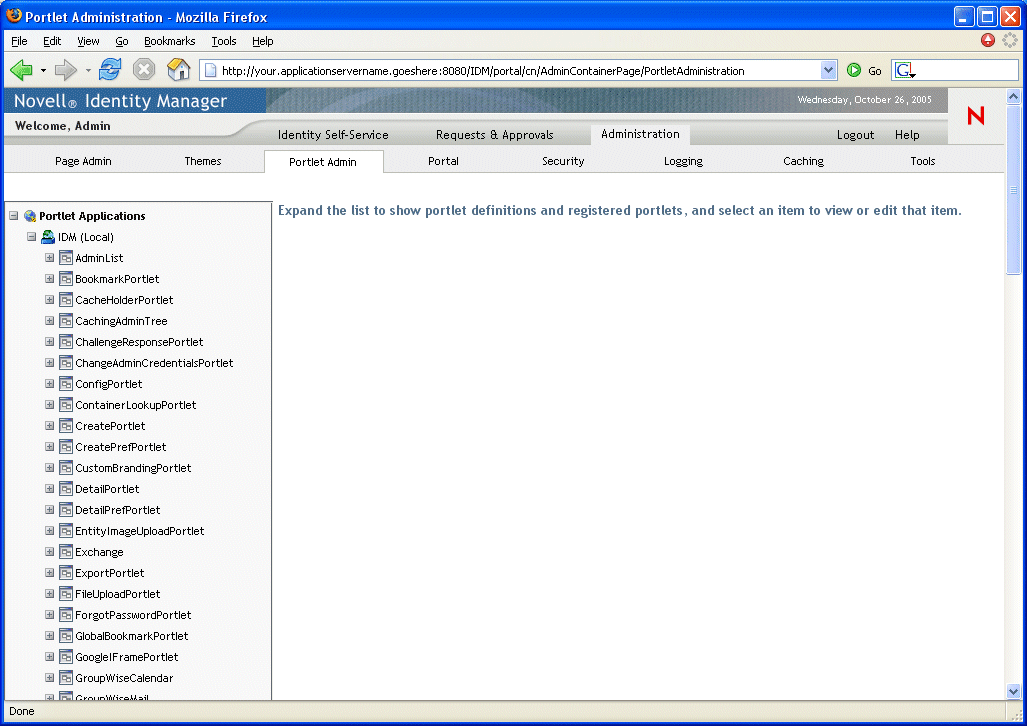Click the vertical scrollbar thumb
This screenshot has height=726, width=1027.
point(1013,190)
